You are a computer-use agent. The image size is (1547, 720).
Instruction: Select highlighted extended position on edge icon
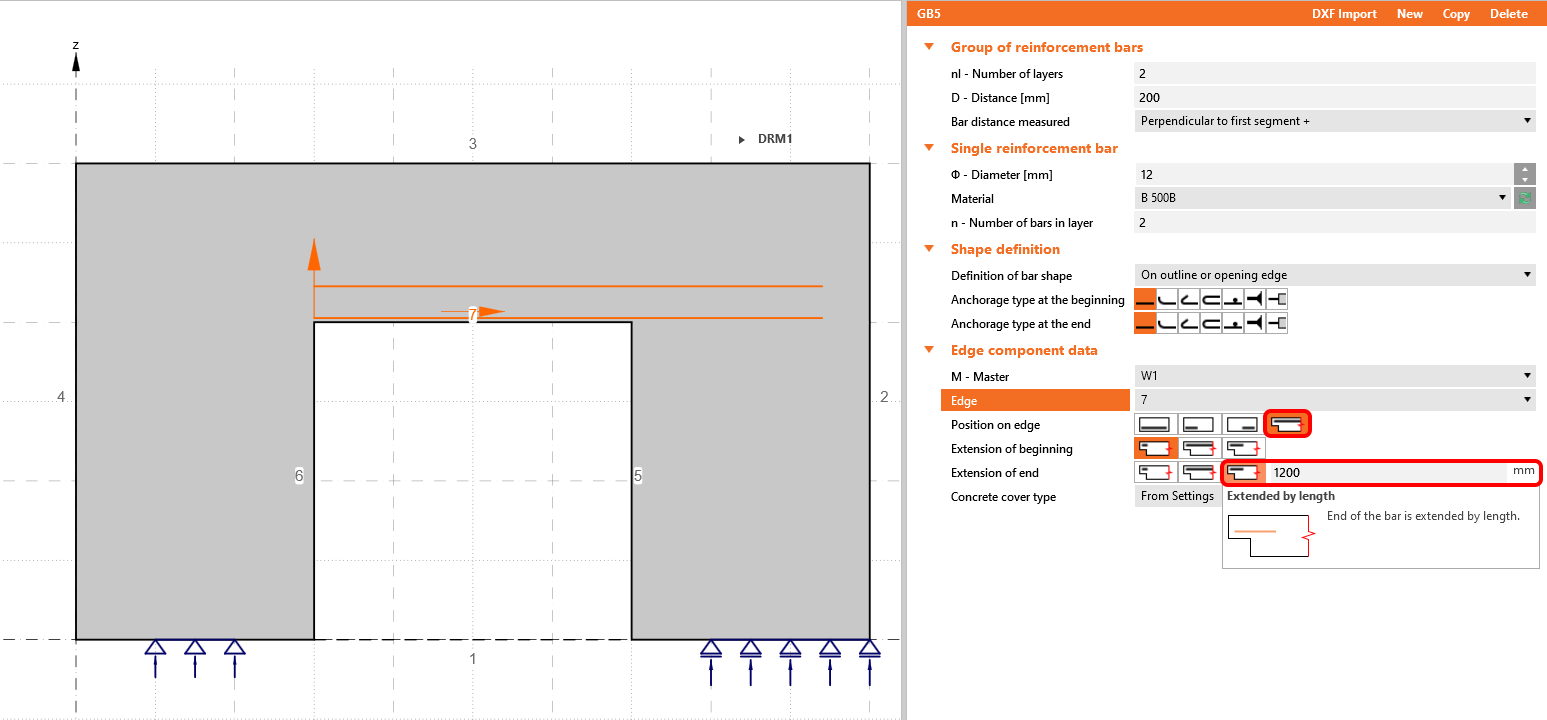pyautogui.click(x=1287, y=425)
